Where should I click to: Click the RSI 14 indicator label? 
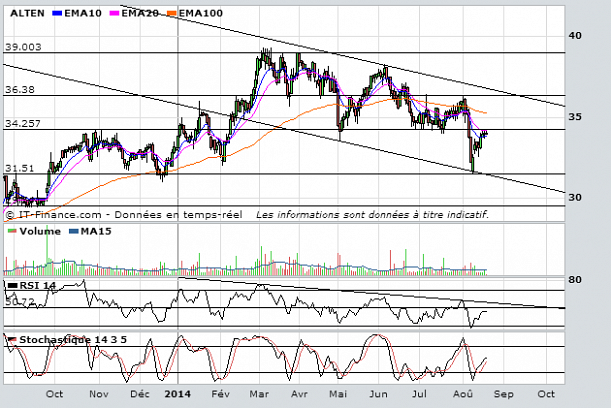(38, 286)
